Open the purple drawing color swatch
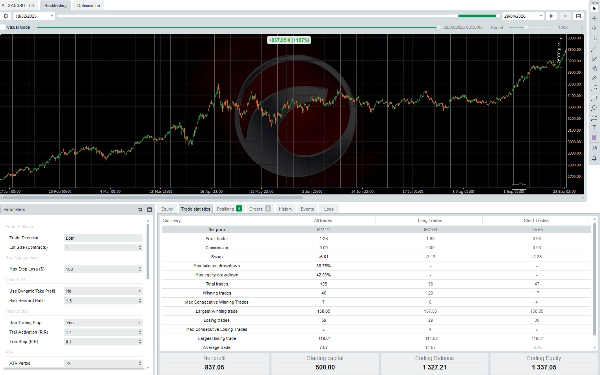600x375 pixels. point(594,138)
